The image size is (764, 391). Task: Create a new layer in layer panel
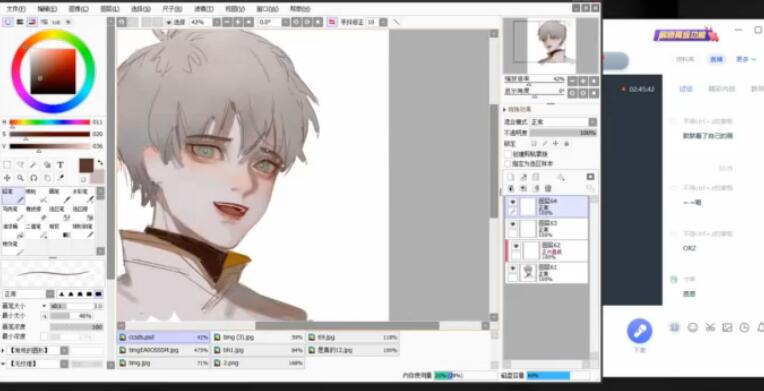(511, 176)
